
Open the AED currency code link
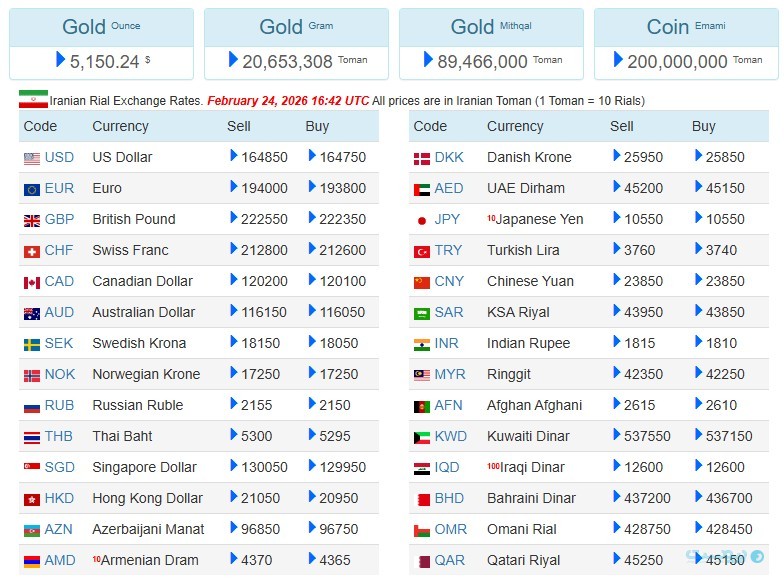coord(449,188)
